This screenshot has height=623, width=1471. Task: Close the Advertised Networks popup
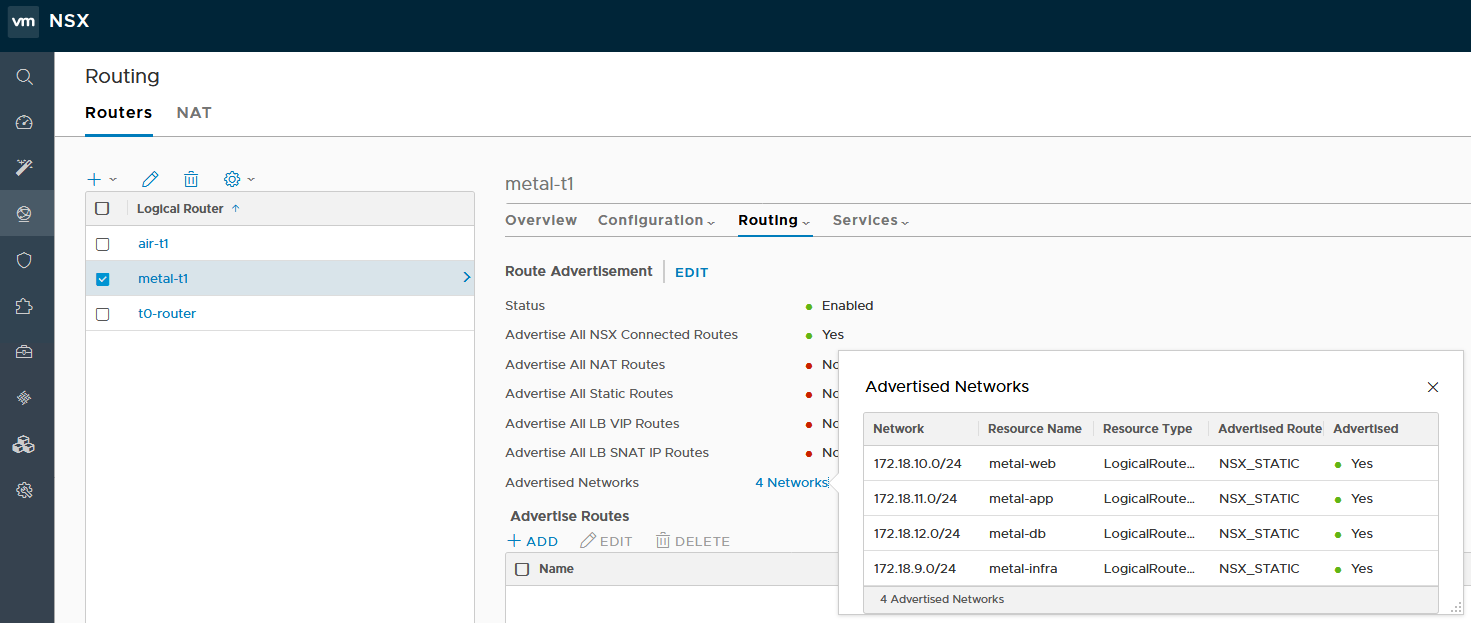pos(1432,387)
